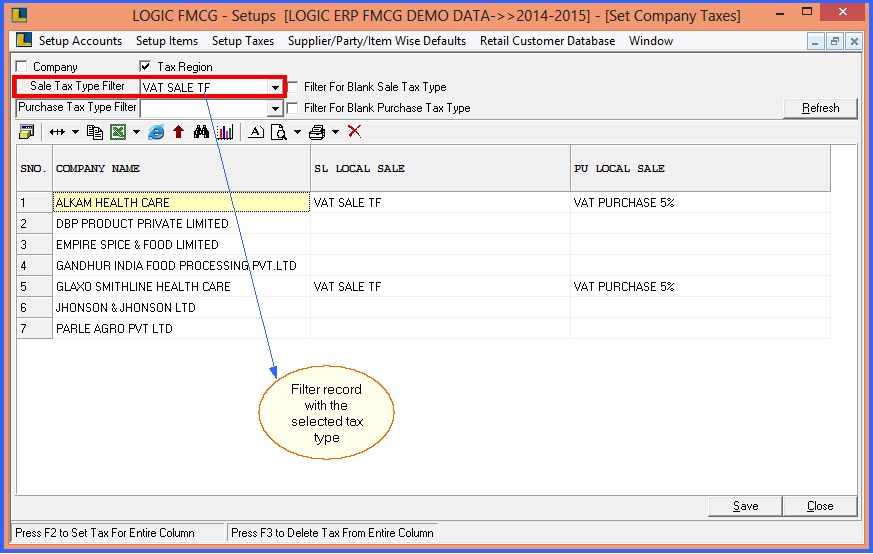Viewport: 873px width, 554px height.
Task: Open the Window menu
Action: [651, 41]
